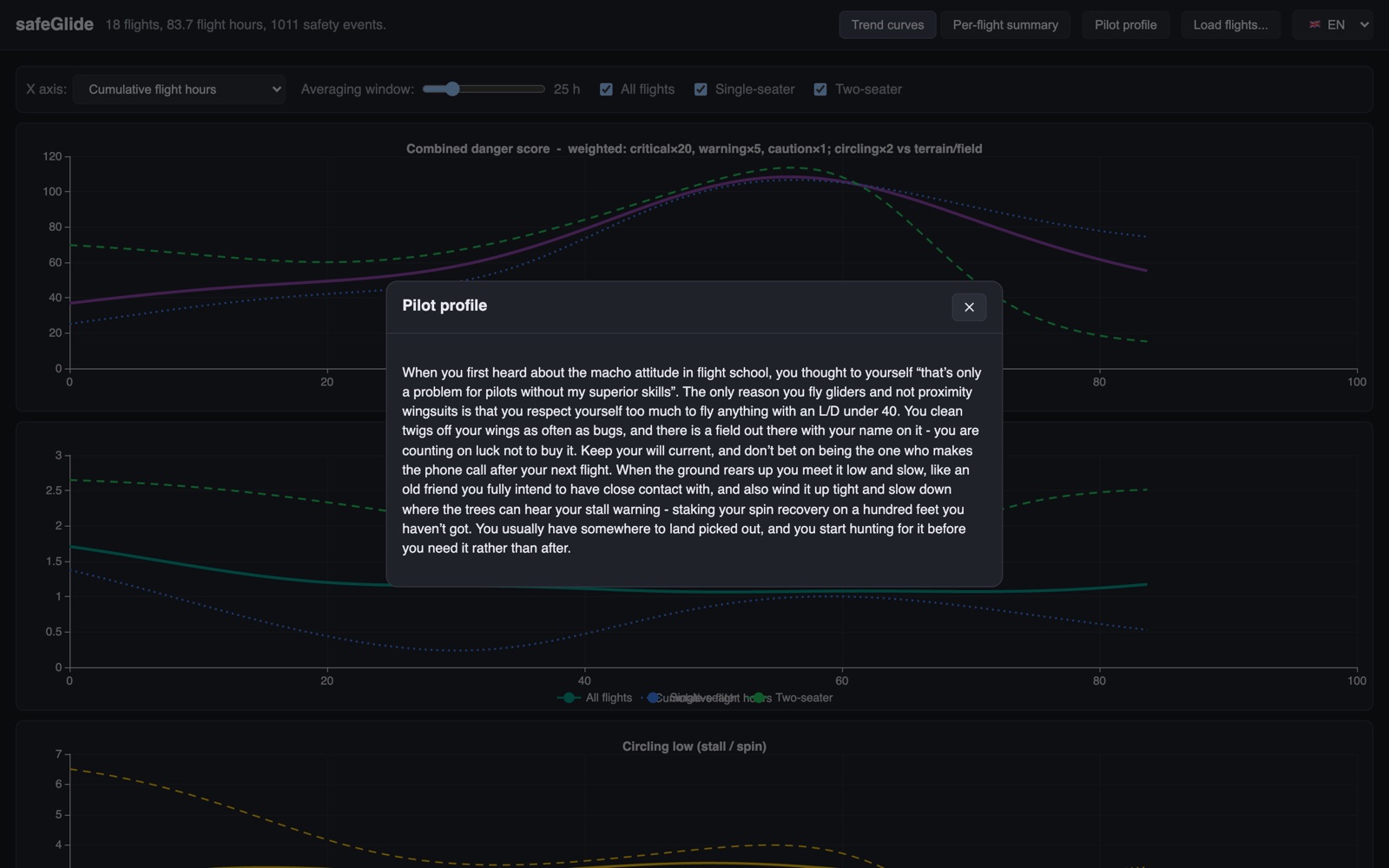Click the Averaging window label
The image size is (1389, 868).
pyautogui.click(x=358, y=89)
